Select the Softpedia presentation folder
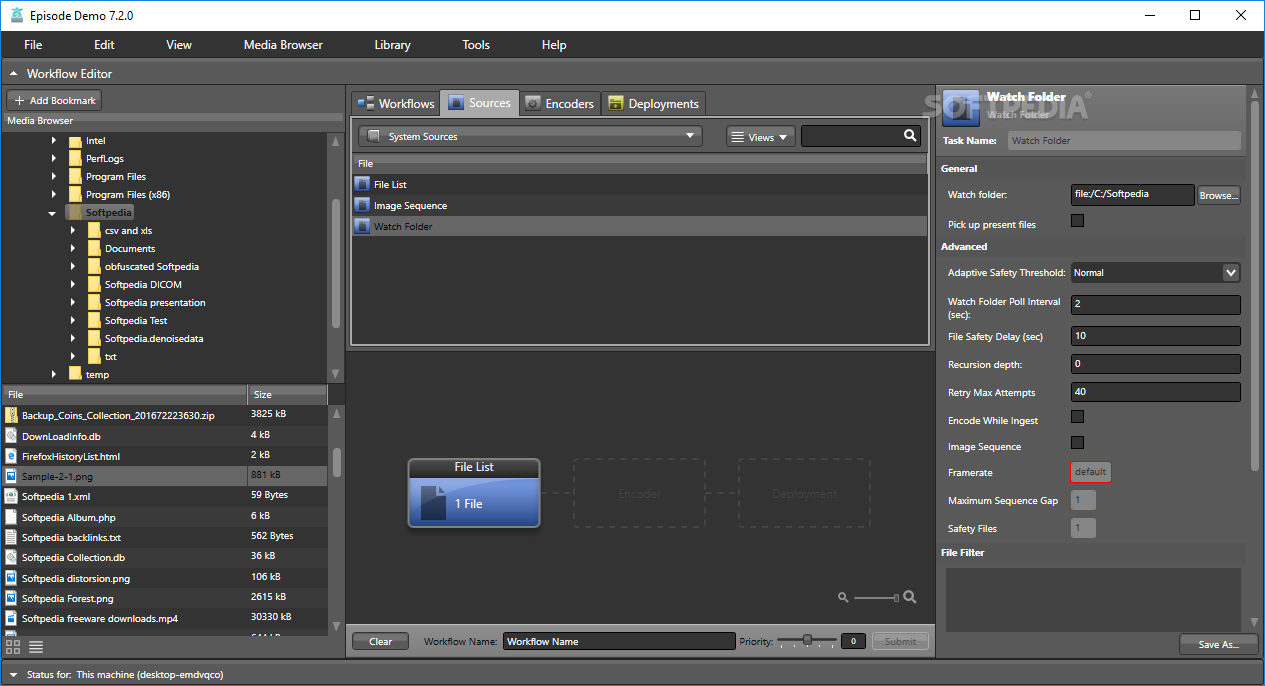The width and height of the screenshot is (1265, 686). [155, 303]
